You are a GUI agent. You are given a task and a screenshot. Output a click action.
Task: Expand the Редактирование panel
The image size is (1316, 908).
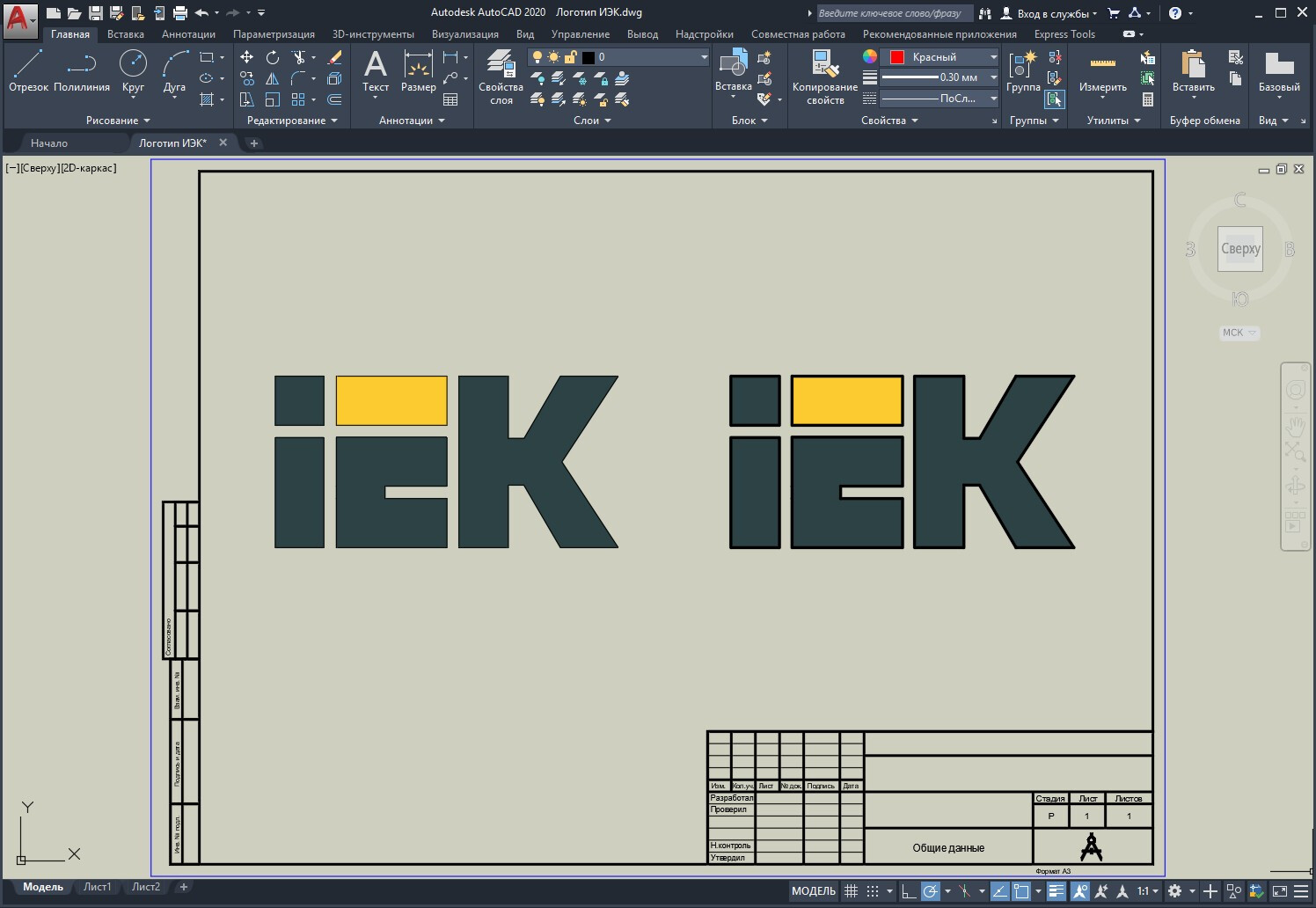tap(292, 121)
